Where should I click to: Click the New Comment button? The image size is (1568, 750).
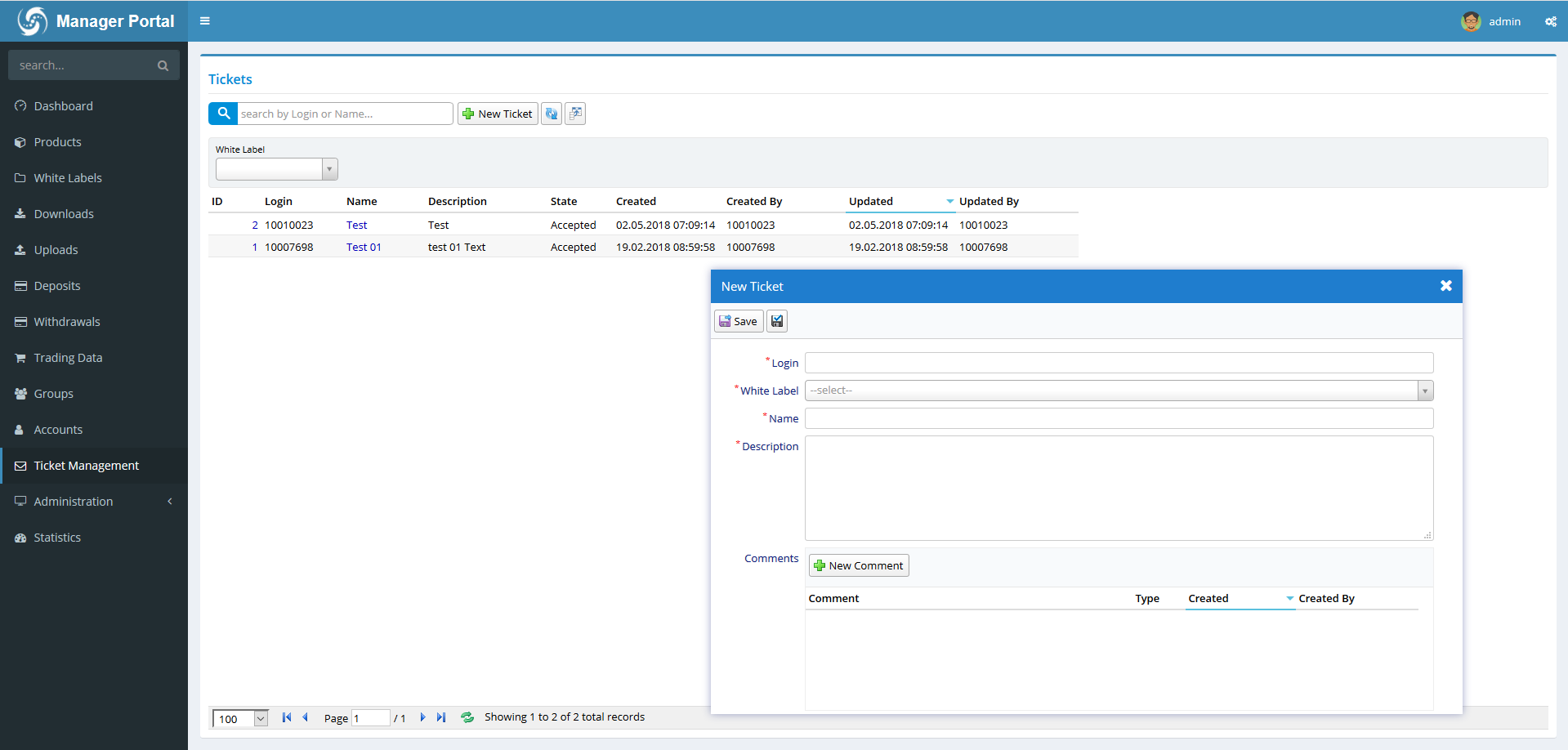[x=859, y=565]
